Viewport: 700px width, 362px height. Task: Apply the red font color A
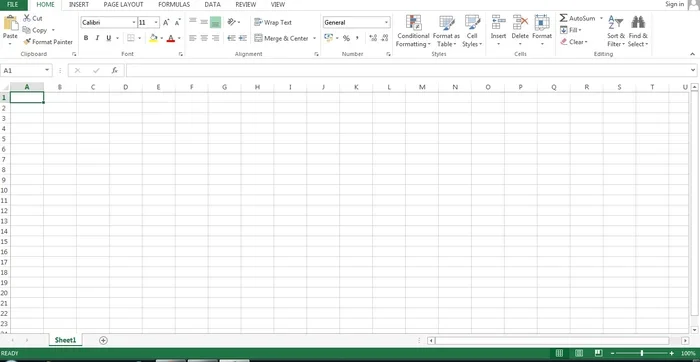coord(171,38)
